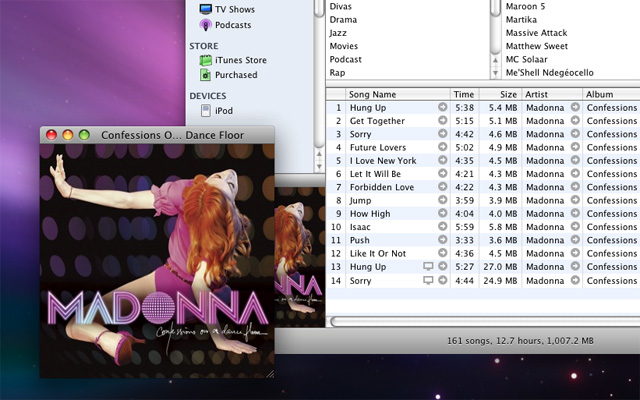Viewport: 640px width, 400px height.
Task: Open the iTunes Store
Action: pyautogui.click(x=241, y=60)
